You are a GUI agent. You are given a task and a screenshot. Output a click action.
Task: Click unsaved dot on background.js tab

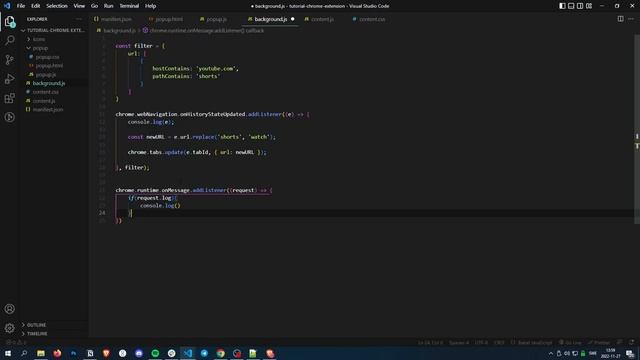click(x=293, y=19)
